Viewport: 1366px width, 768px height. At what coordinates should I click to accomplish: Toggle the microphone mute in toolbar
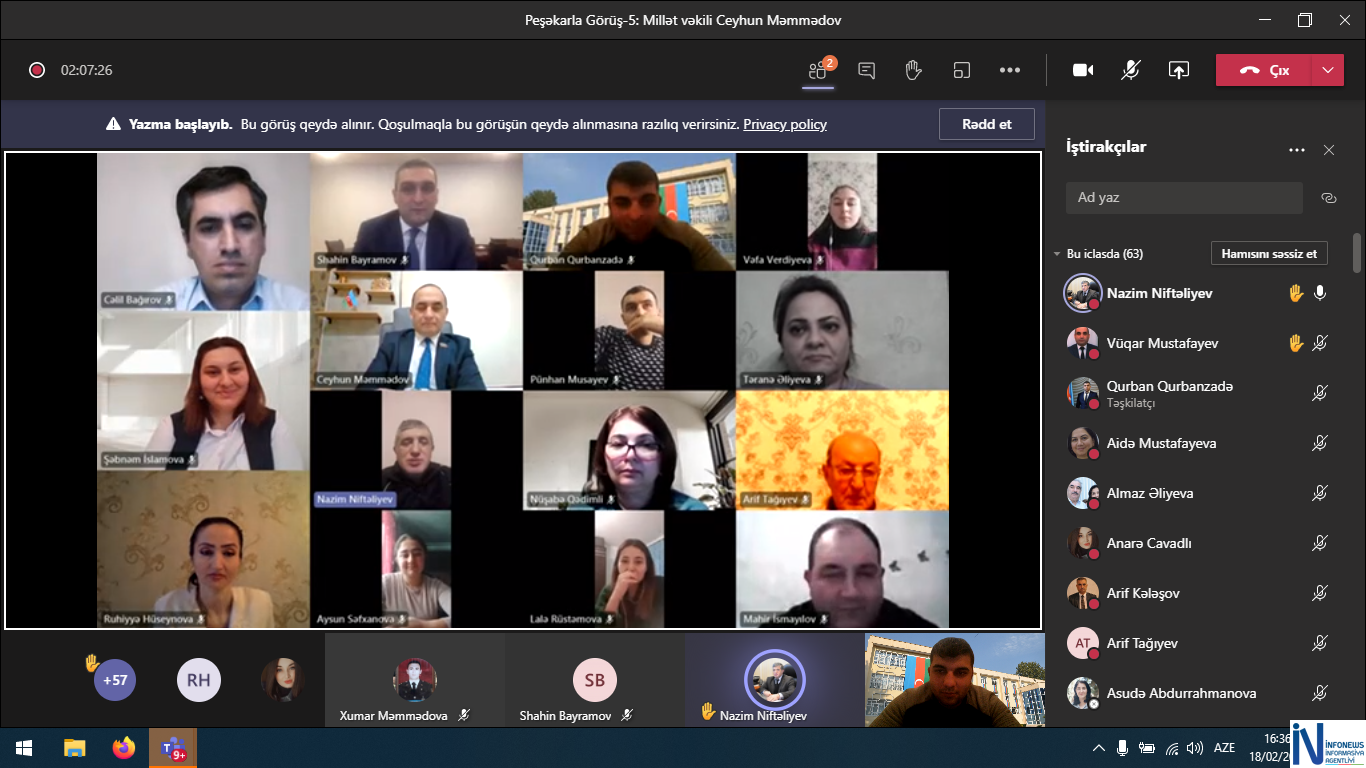pos(1131,70)
